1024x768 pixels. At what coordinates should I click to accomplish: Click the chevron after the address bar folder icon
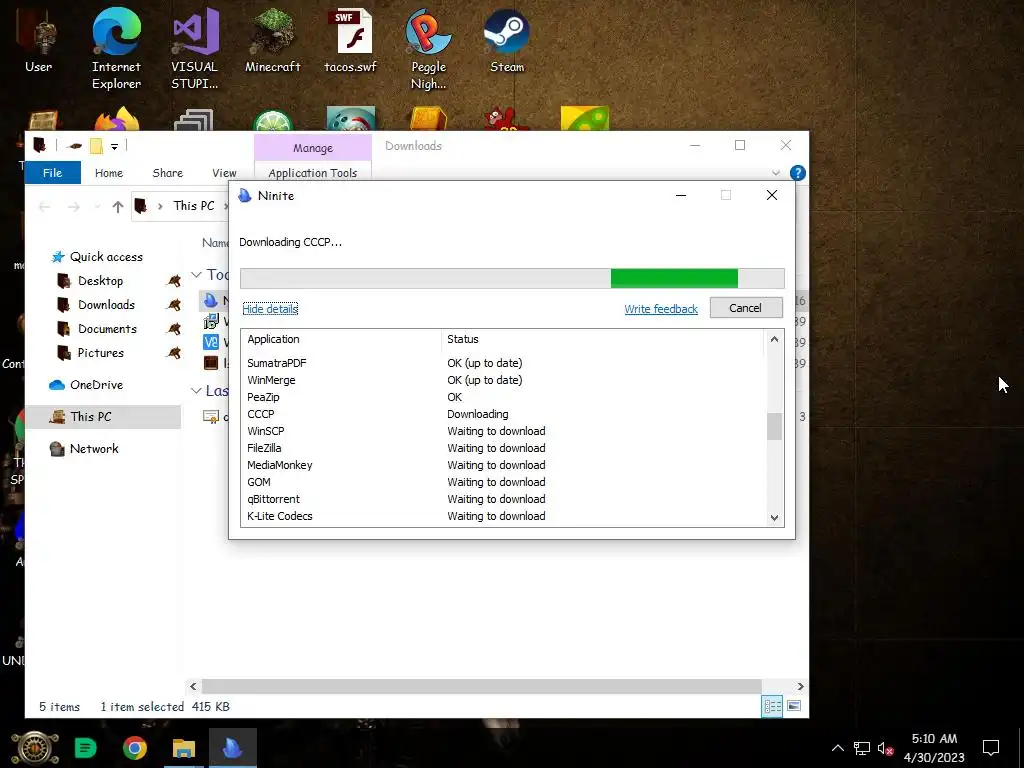pos(160,206)
